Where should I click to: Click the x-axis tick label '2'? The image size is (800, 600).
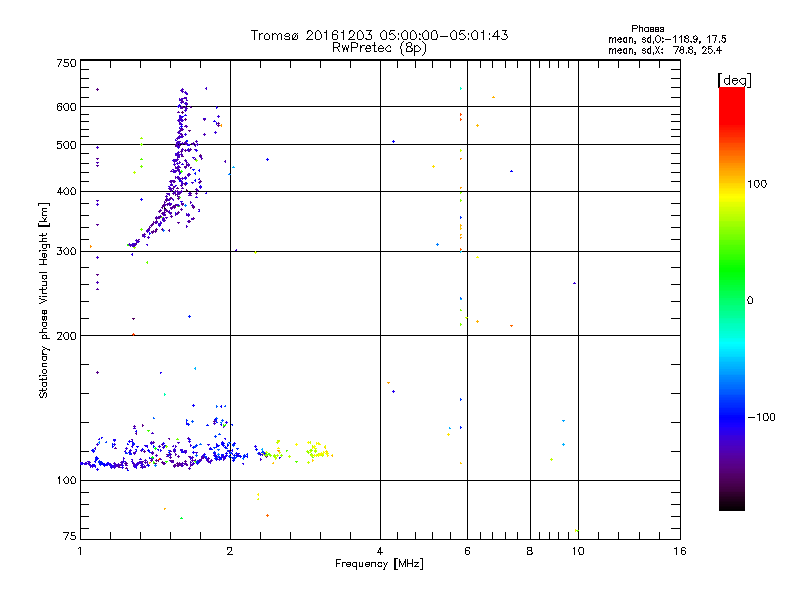tap(230, 551)
